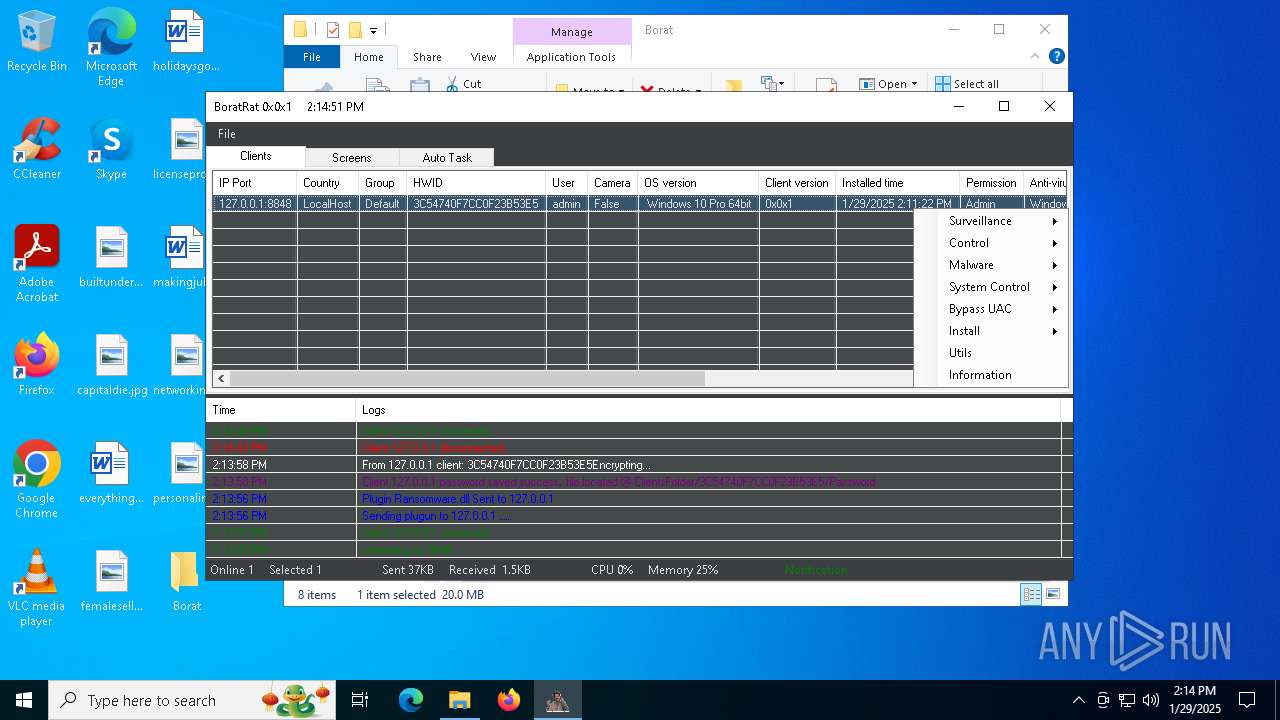1280x720 pixels.
Task: Sort clients by Camera column
Action: 613,183
